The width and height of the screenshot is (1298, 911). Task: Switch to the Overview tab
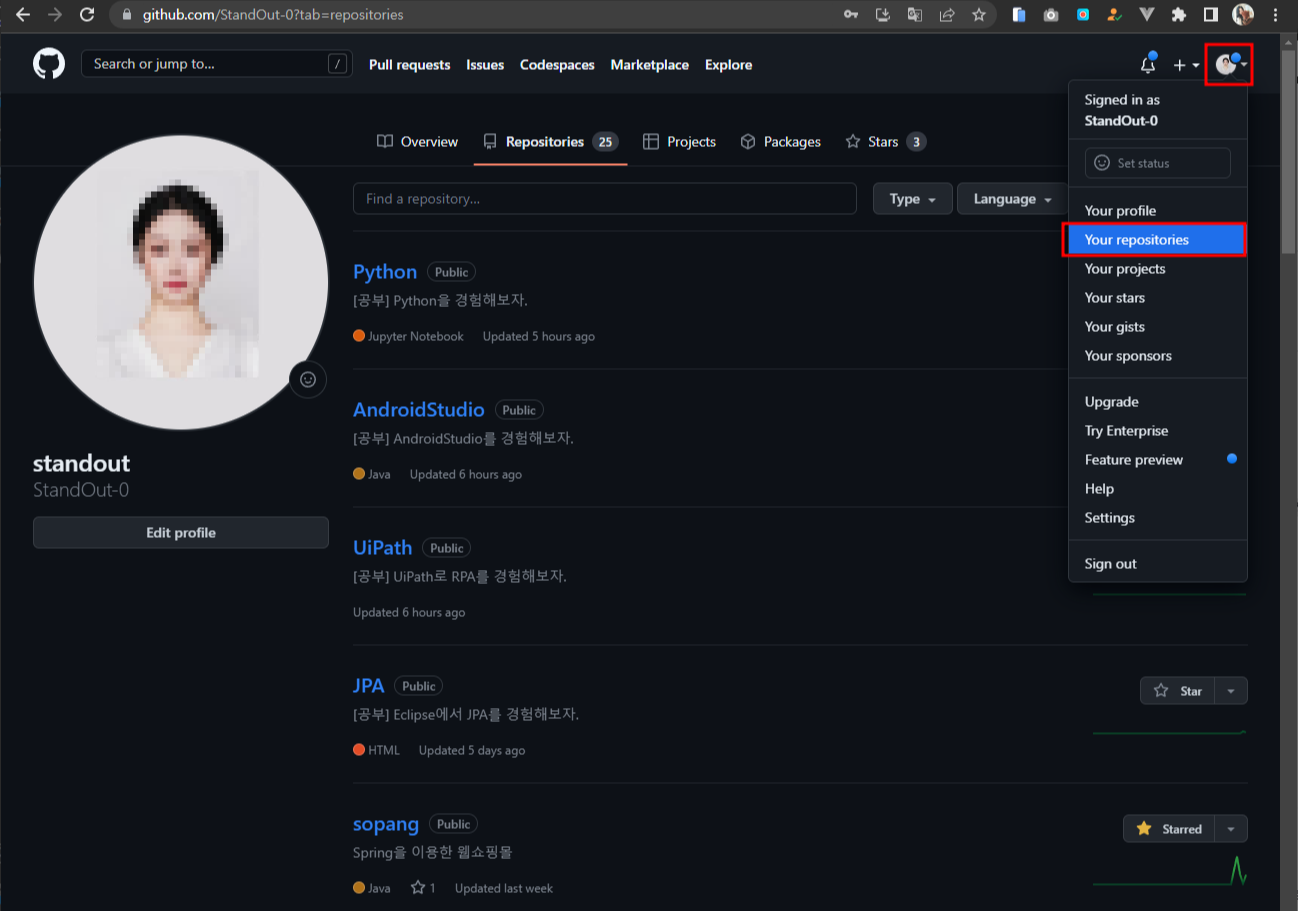coord(417,142)
